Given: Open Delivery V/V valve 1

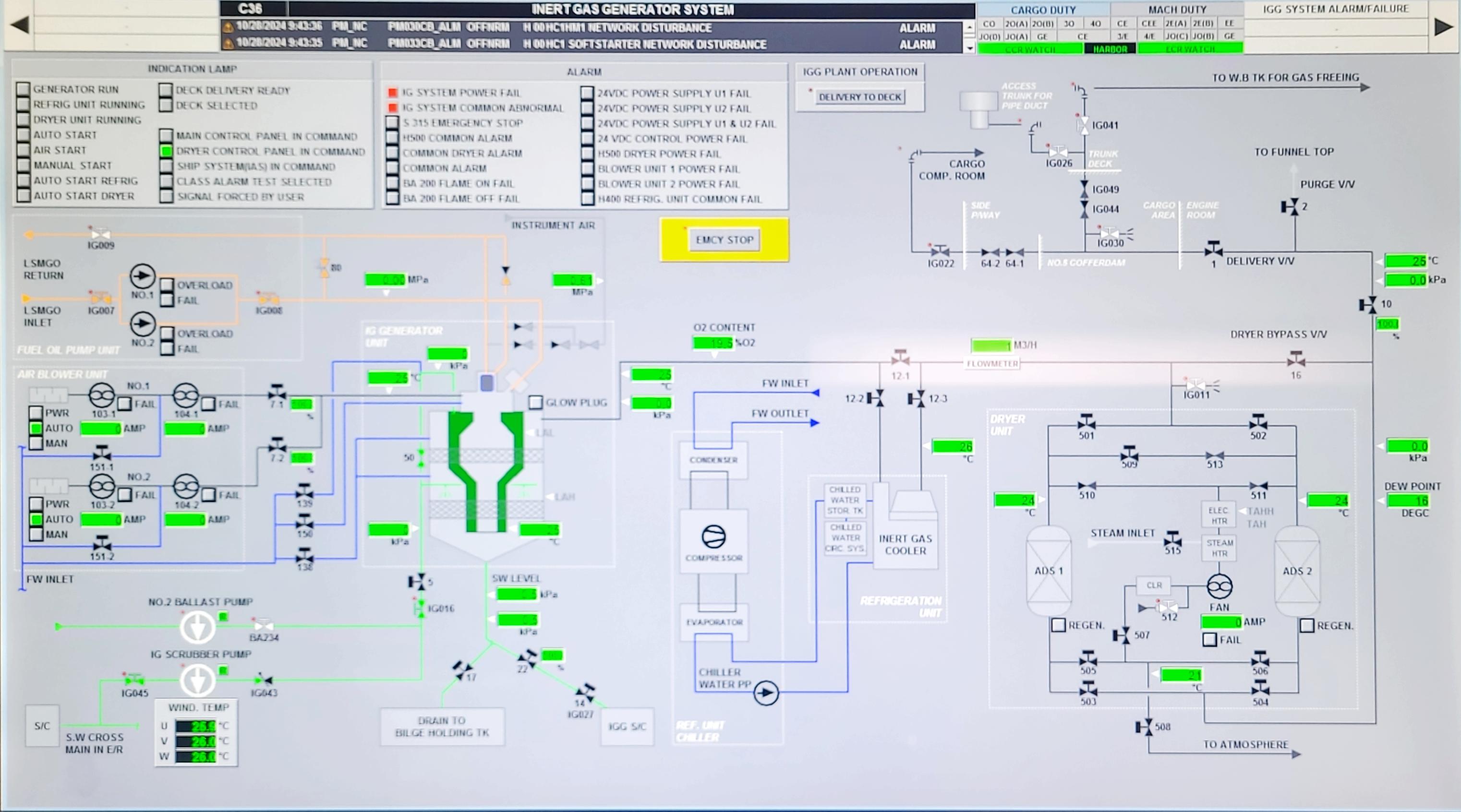Looking at the screenshot, I should [x=1213, y=249].
